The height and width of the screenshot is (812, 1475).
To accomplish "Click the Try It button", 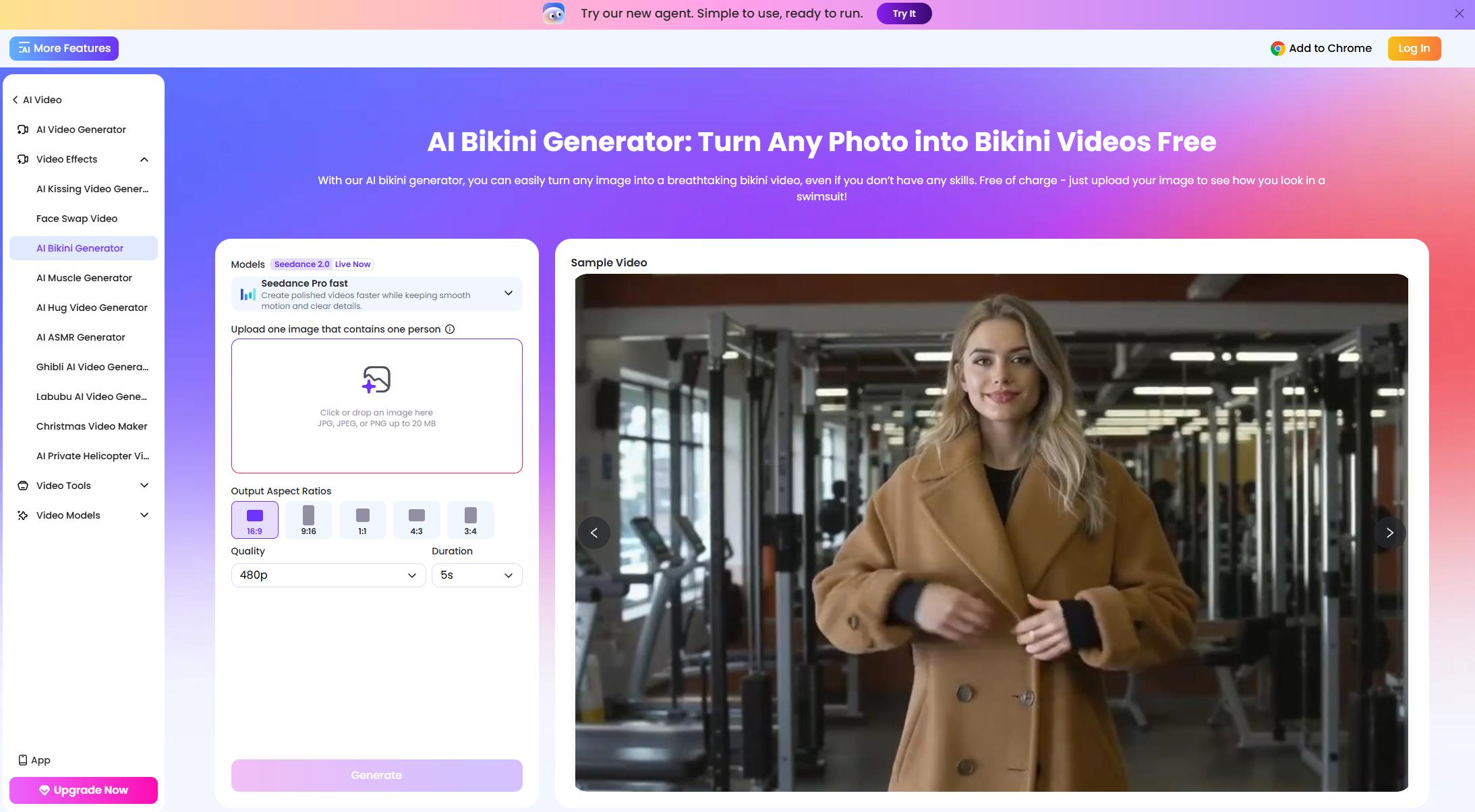I will click(x=904, y=13).
